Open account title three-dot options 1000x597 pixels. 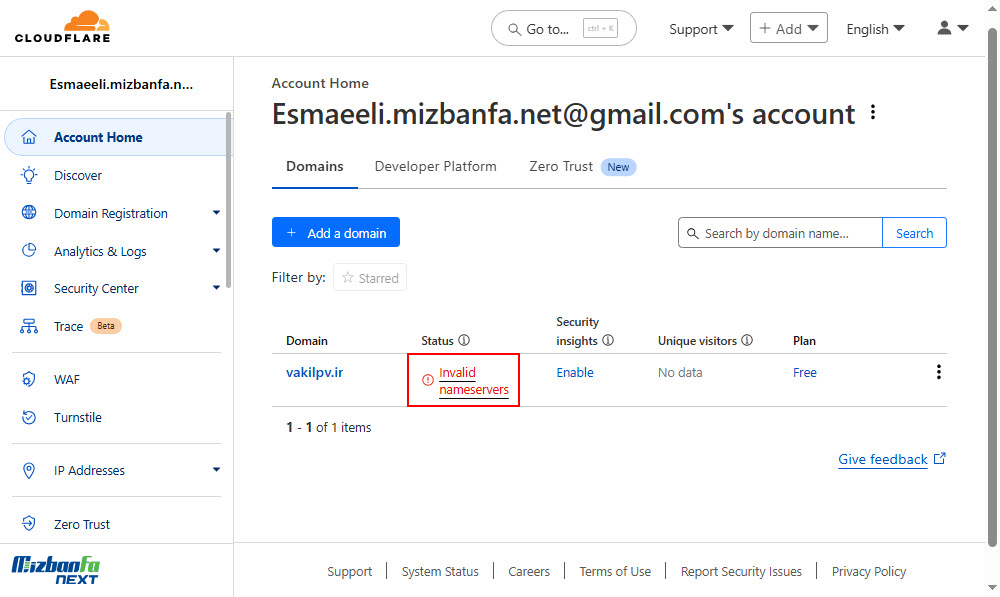[873, 113]
